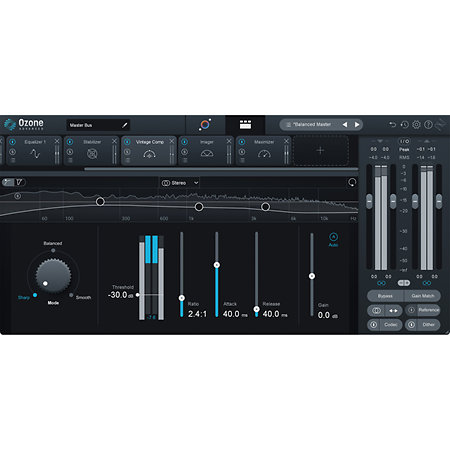The image size is (450, 450).
Task: Remove the Vintage Comp module with its X
Action: coord(172,141)
